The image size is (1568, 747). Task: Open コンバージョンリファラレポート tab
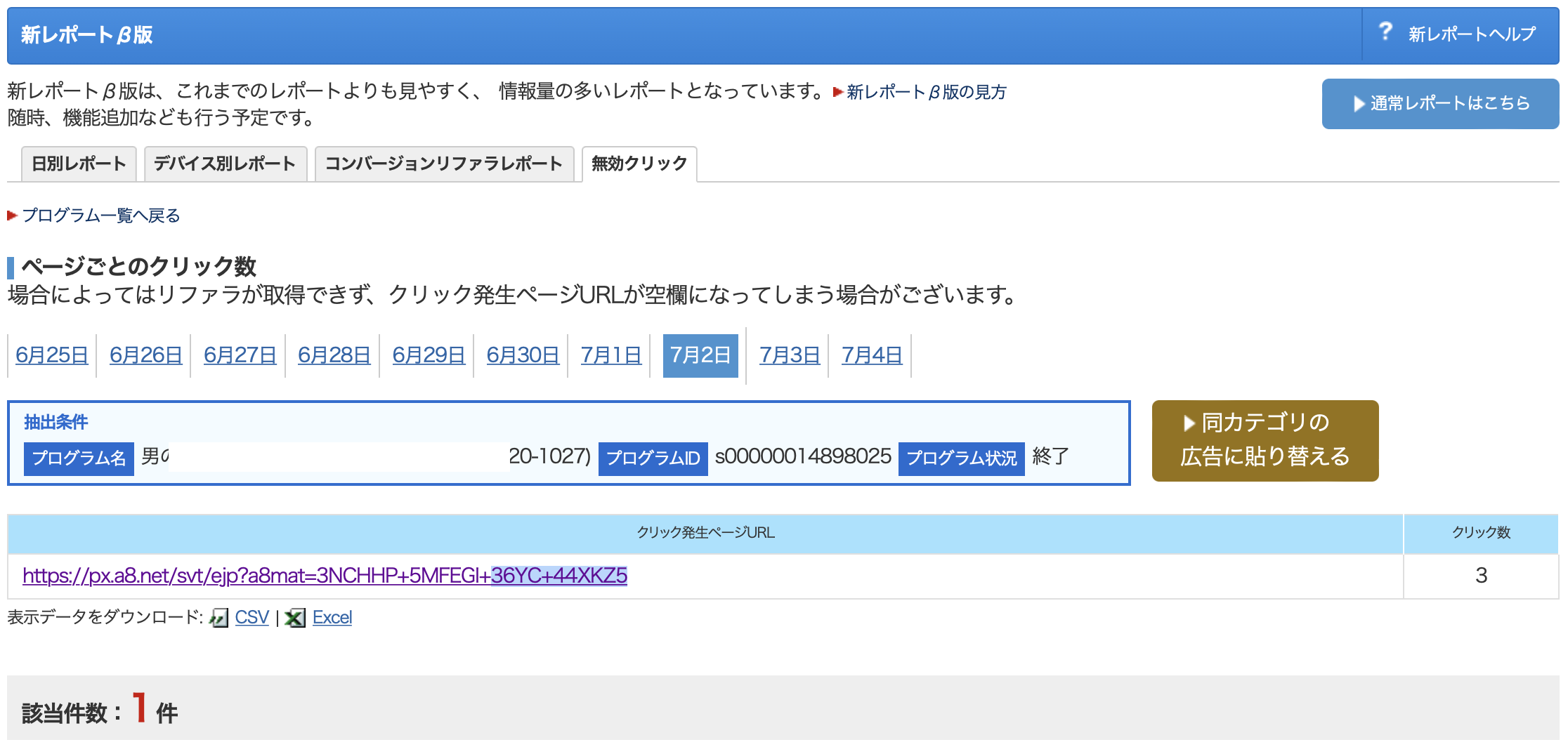coord(444,164)
